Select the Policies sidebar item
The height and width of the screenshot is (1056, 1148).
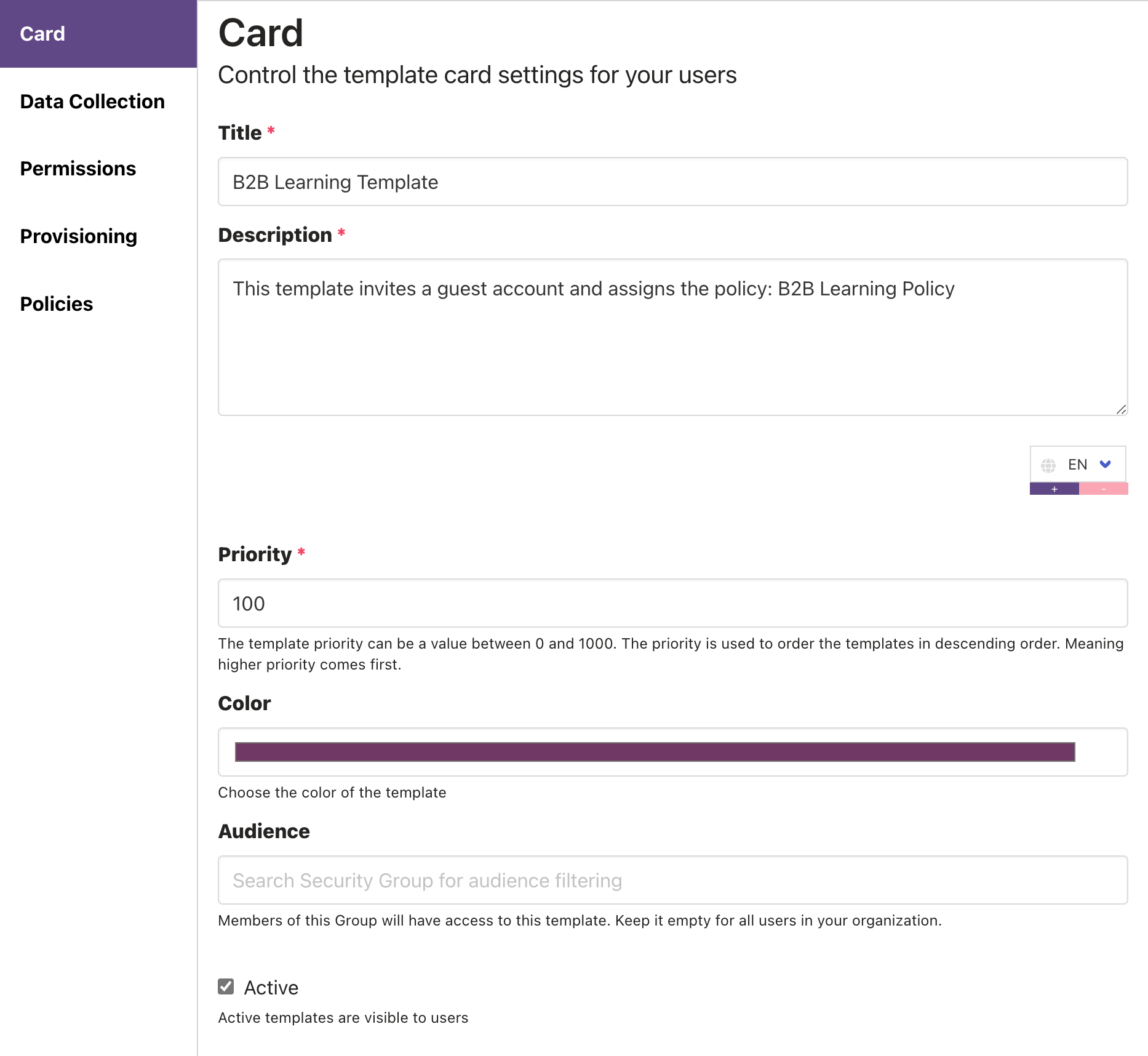[x=57, y=304]
